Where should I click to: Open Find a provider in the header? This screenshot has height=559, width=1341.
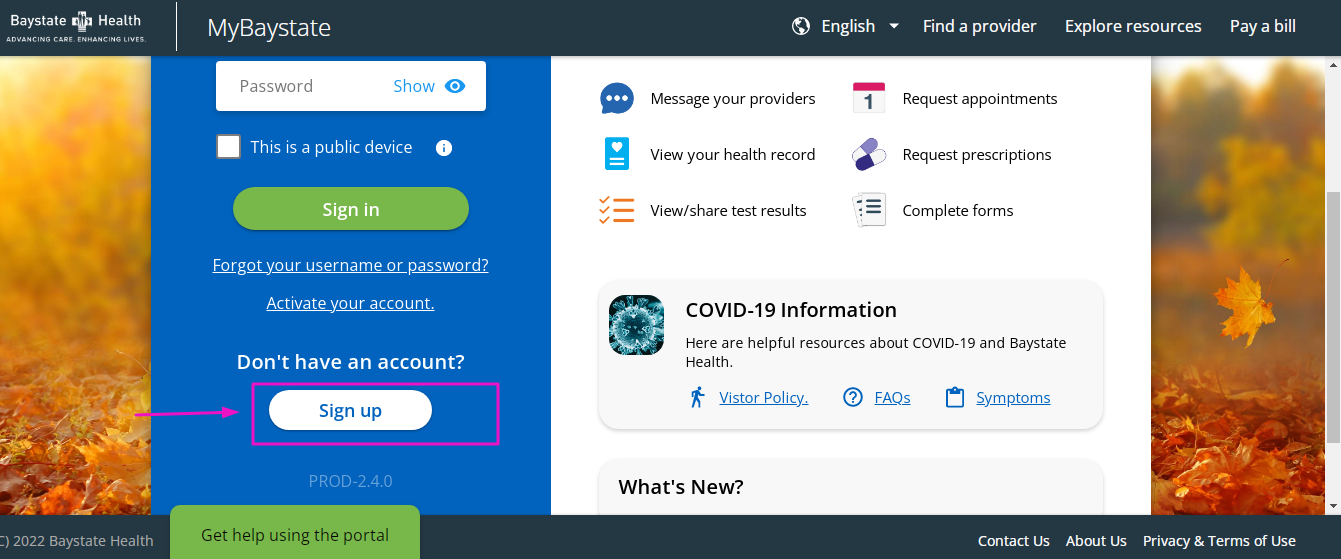point(980,26)
